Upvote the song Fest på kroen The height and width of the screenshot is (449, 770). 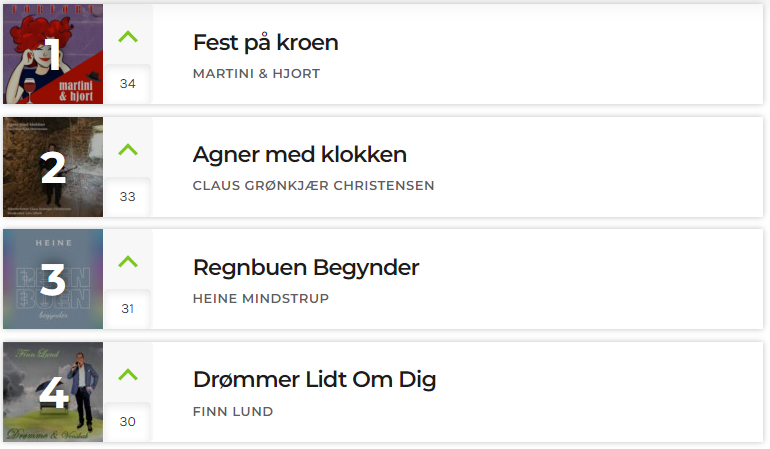128,37
